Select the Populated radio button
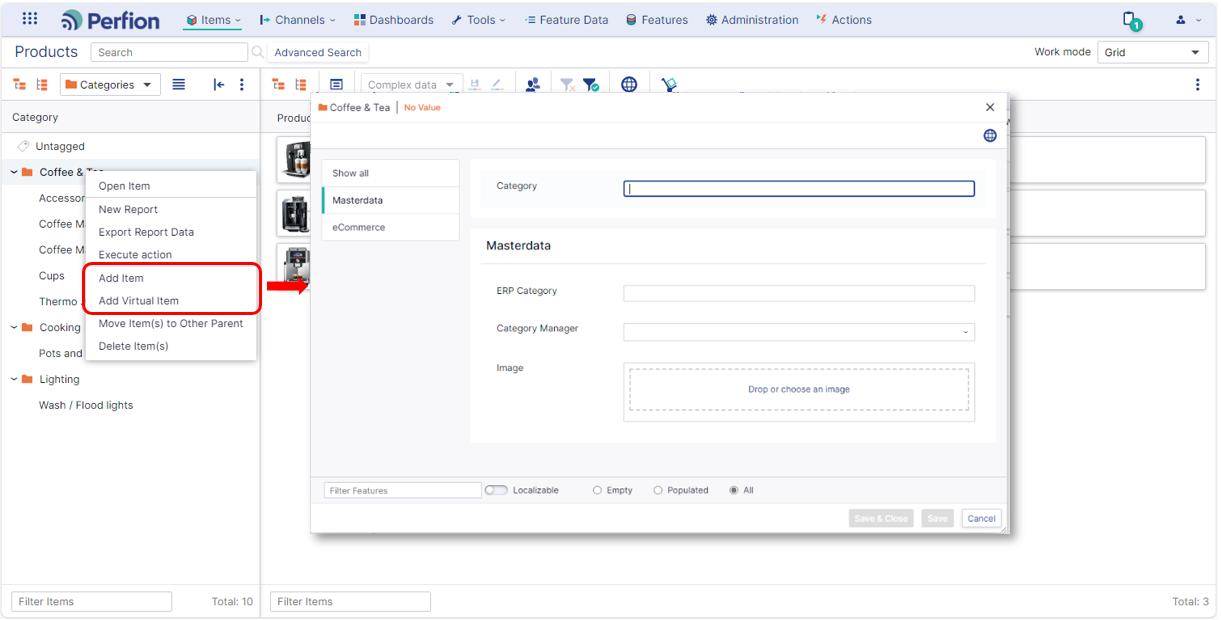 [658, 490]
